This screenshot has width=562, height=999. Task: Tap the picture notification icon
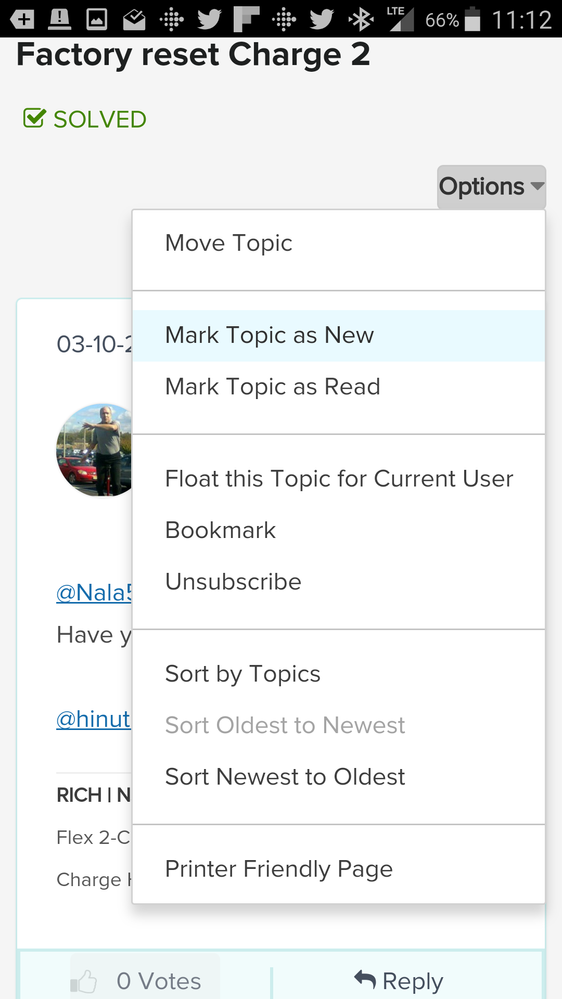96,19
